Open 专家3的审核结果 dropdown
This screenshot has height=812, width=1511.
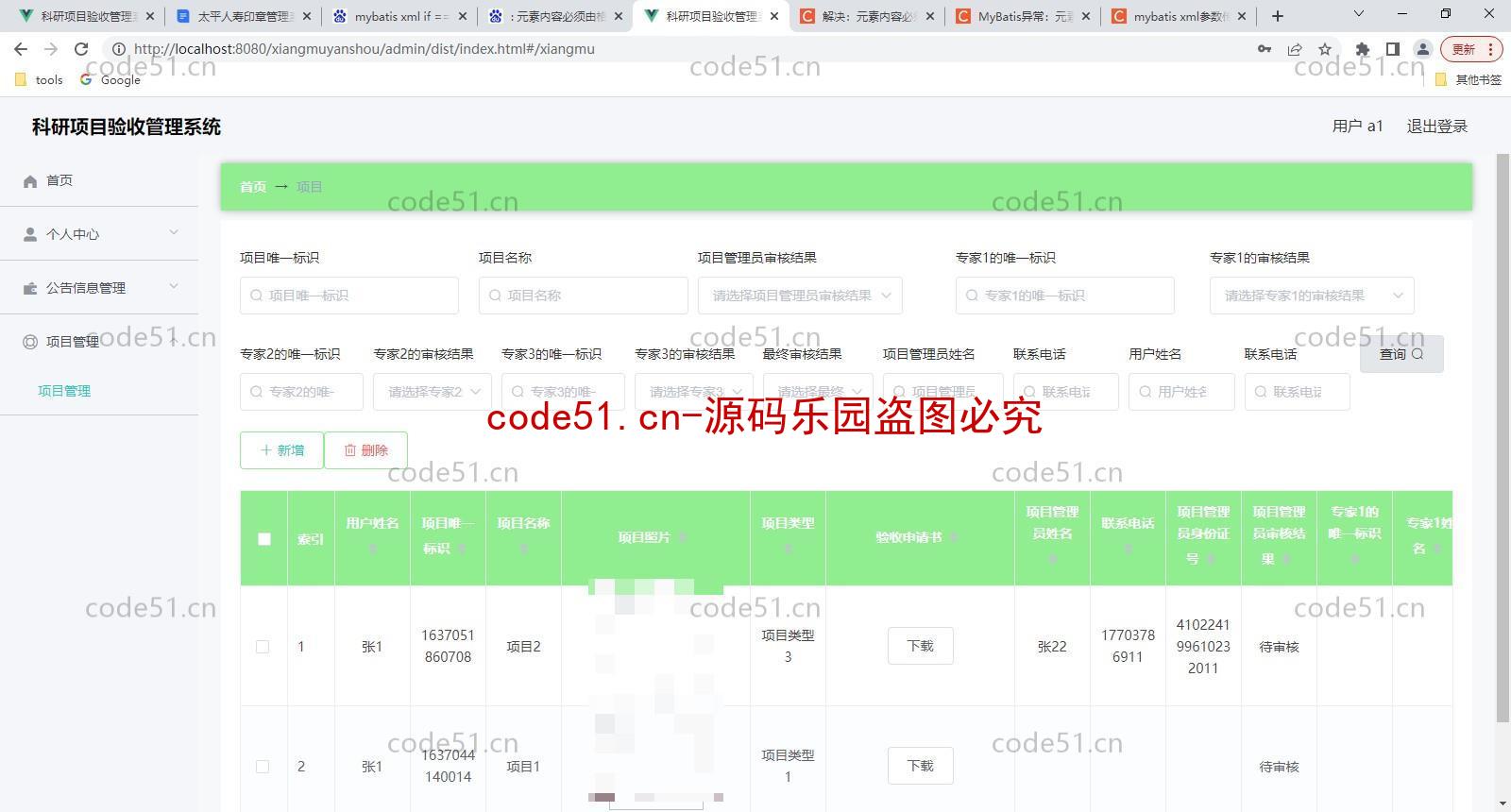click(x=694, y=392)
